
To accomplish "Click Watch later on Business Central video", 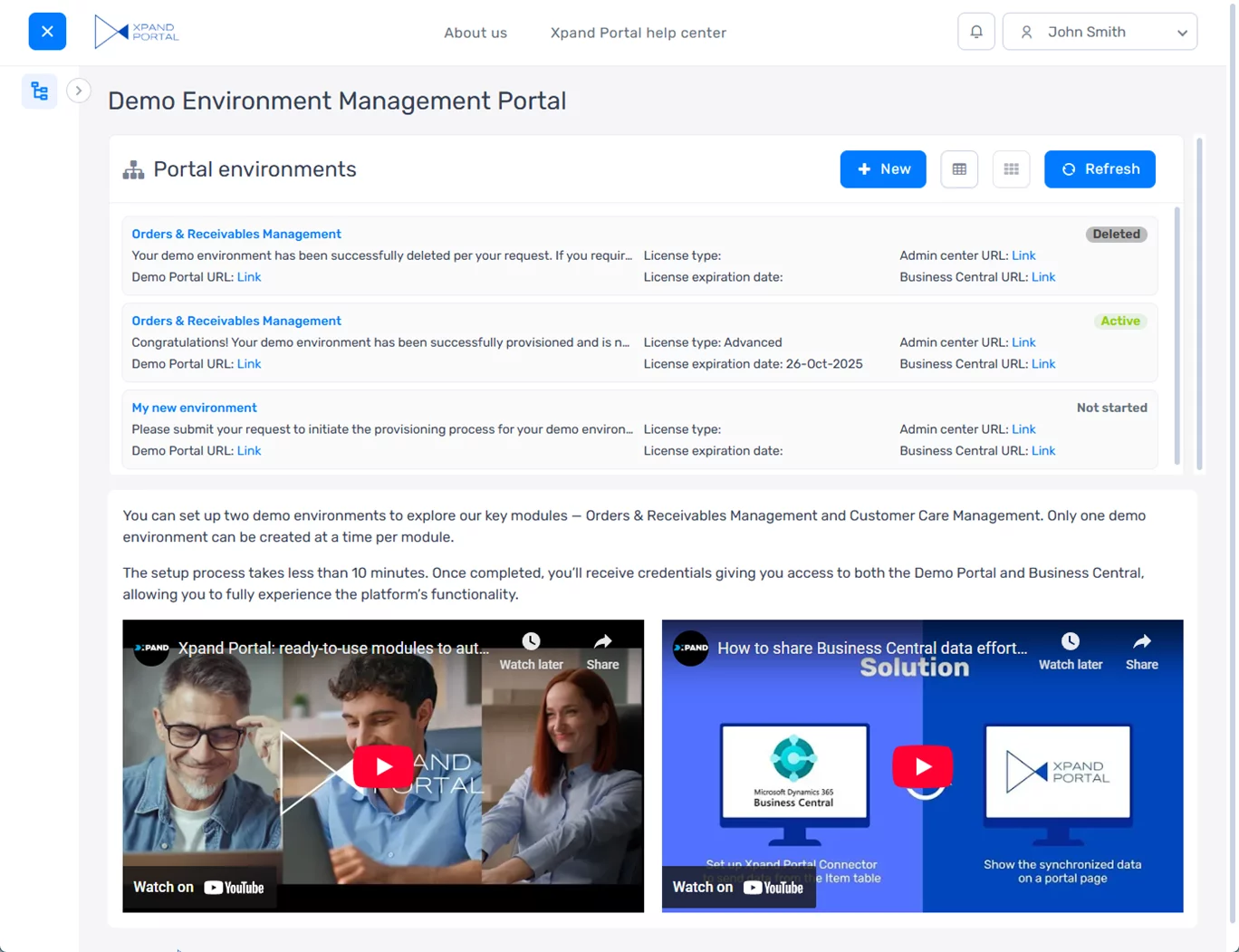I will tap(1070, 651).
